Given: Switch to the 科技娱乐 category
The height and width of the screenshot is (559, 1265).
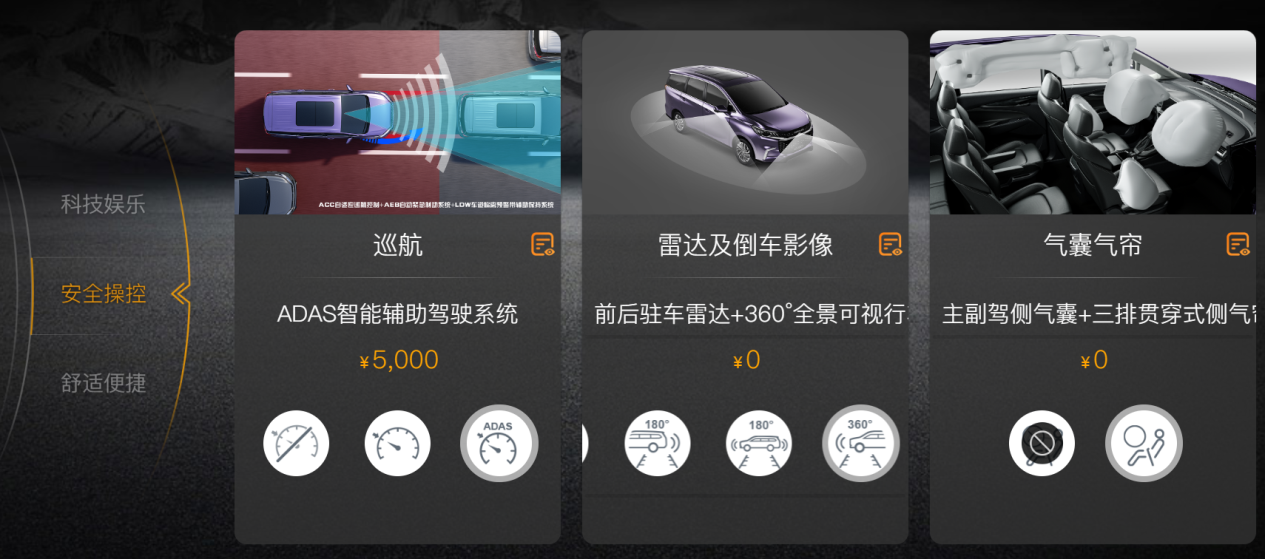Looking at the screenshot, I should click(103, 204).
